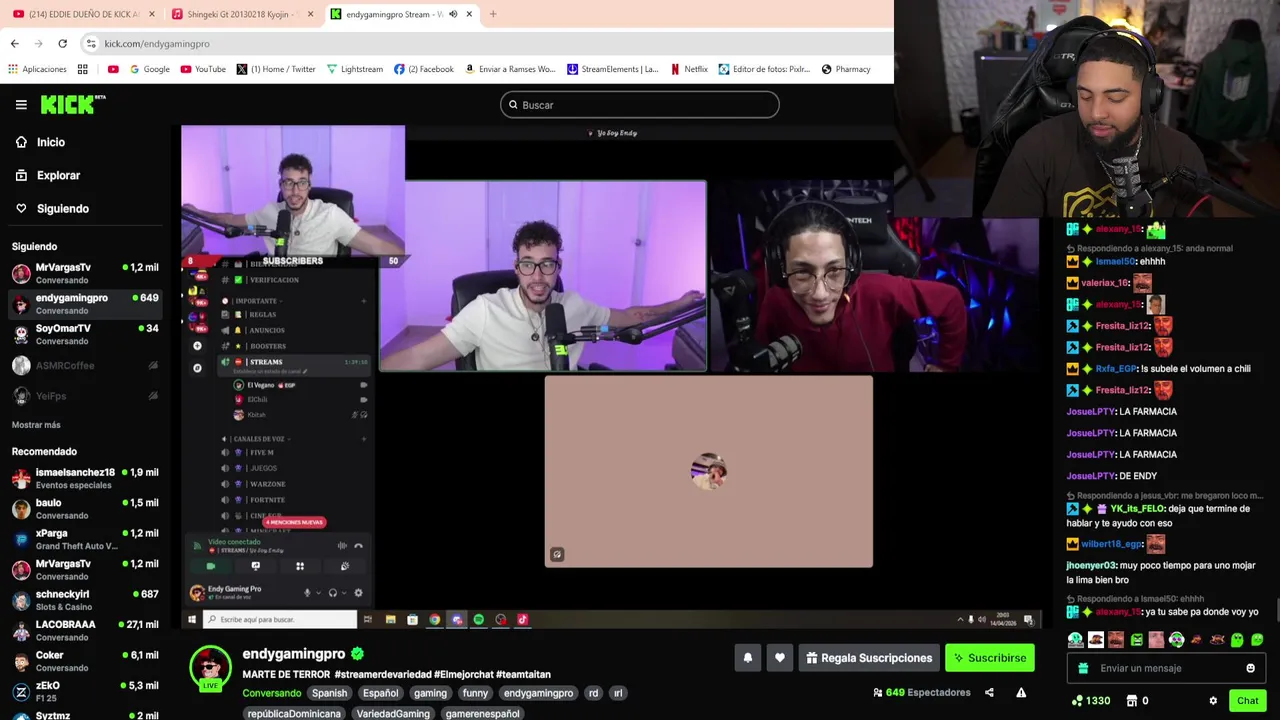Open the chat shop icon showing 0

coord(1138,701)
